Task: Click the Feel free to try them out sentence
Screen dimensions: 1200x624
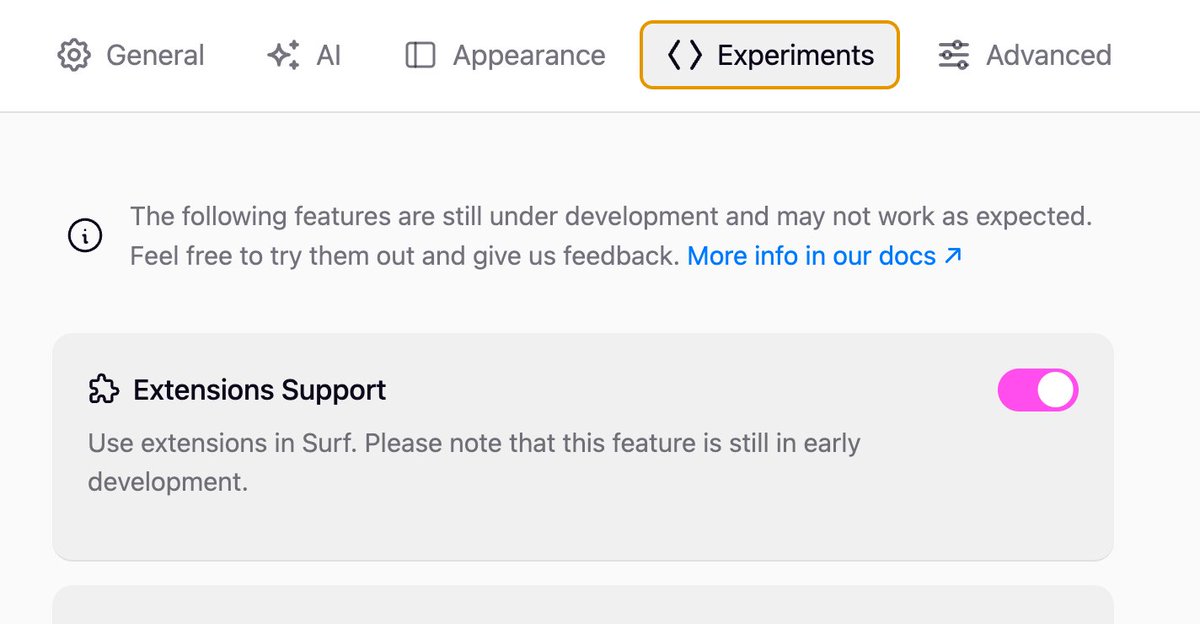Action: click(405, 256)
